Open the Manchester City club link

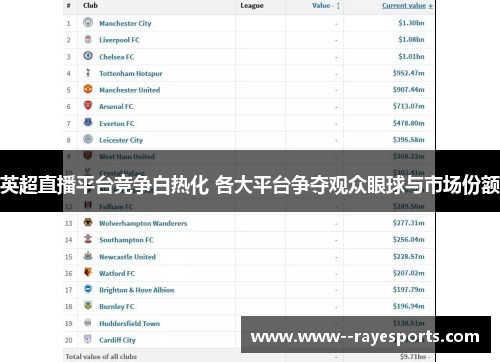point(125,23)
